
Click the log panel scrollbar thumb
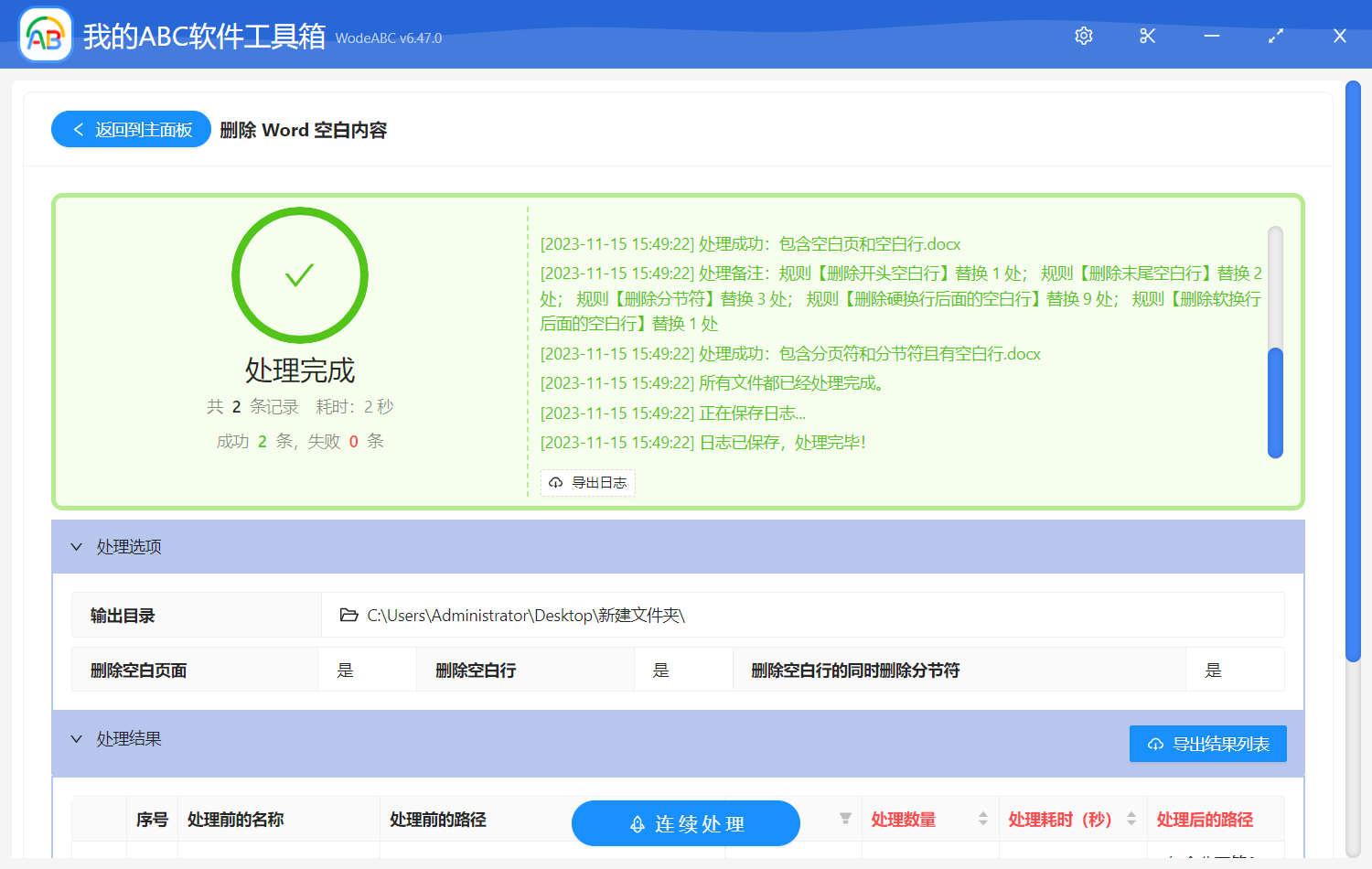[1275, 402]
